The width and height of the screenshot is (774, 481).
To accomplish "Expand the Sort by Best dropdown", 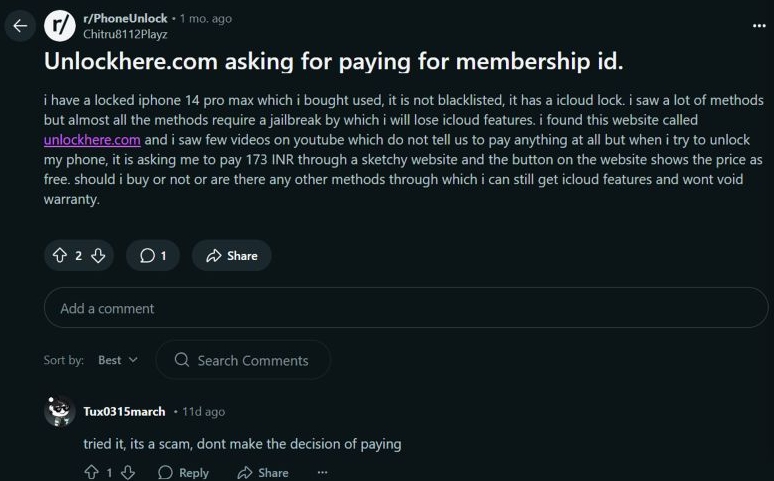I will tap(118, 360).
